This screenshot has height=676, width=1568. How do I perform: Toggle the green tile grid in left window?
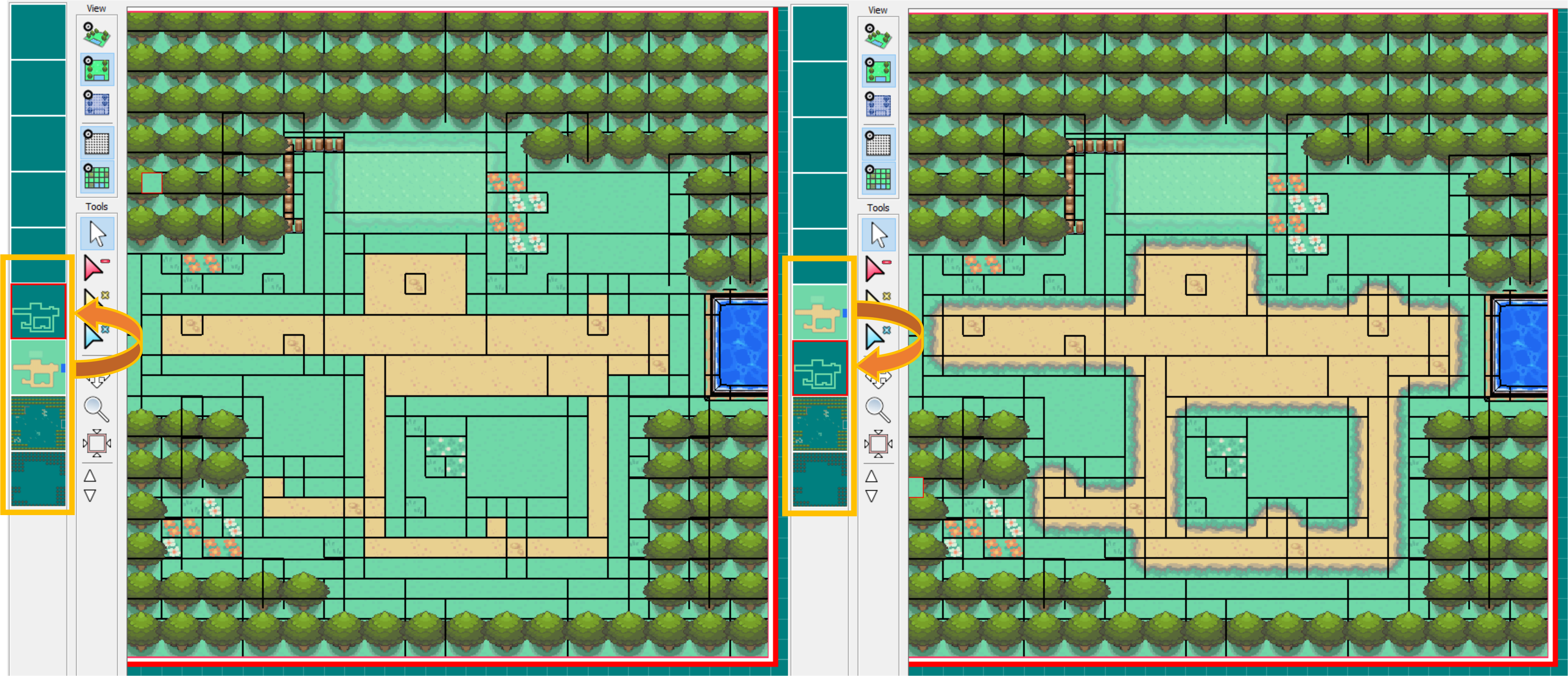(x=97, y=177)
